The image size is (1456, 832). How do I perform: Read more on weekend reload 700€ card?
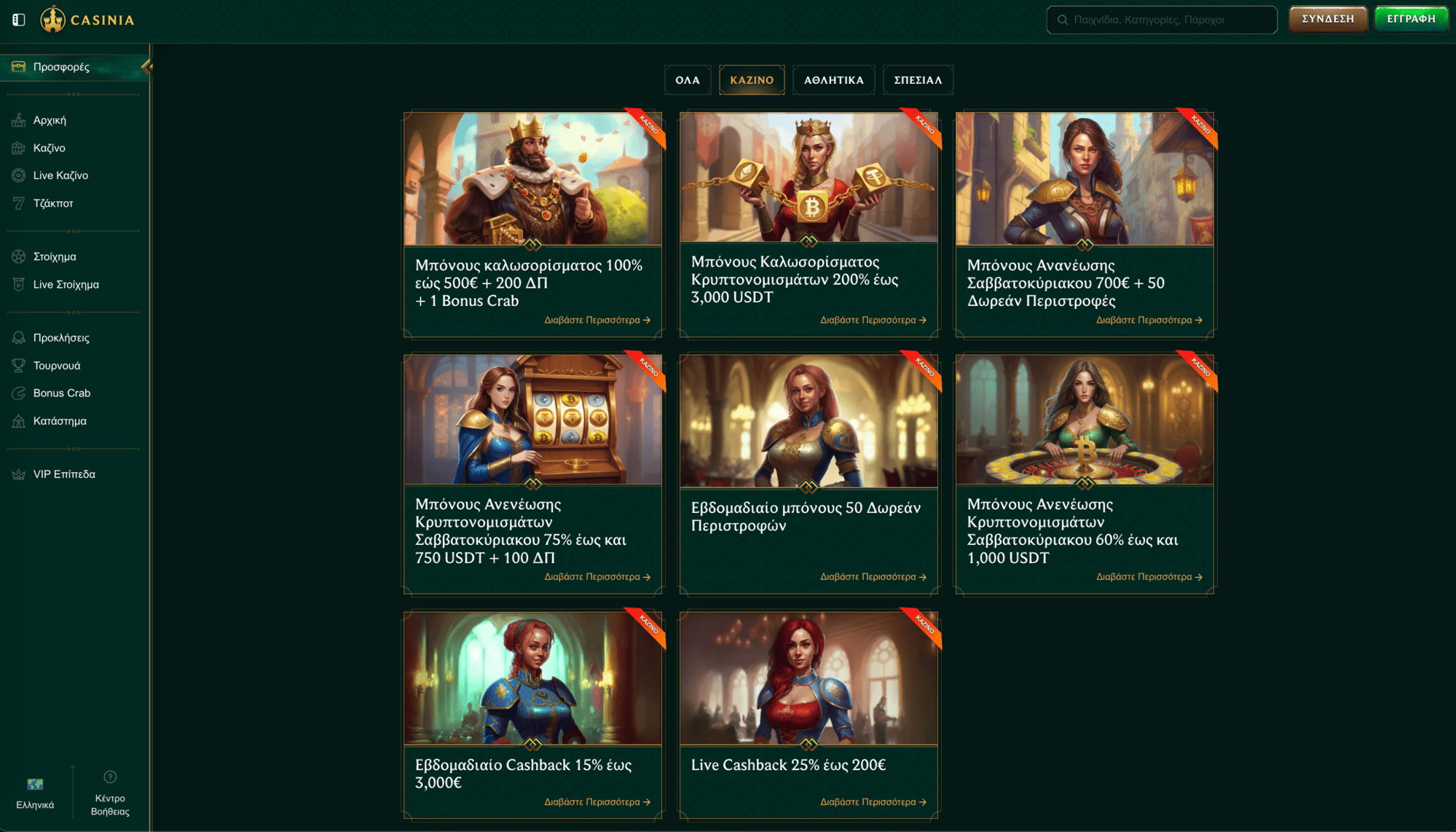(1149, 320)
